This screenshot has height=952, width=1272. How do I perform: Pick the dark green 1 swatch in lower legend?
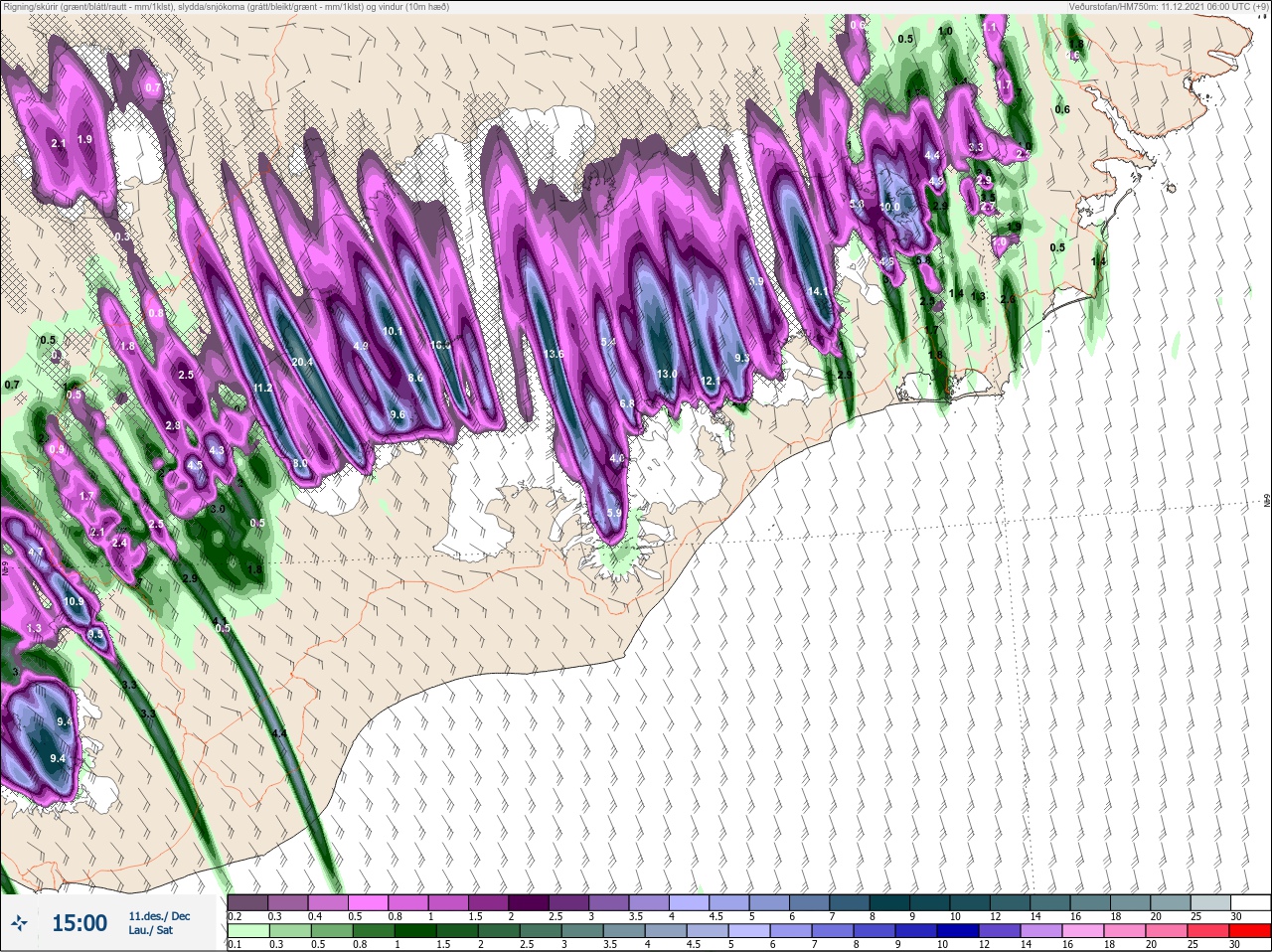[413, 931]
